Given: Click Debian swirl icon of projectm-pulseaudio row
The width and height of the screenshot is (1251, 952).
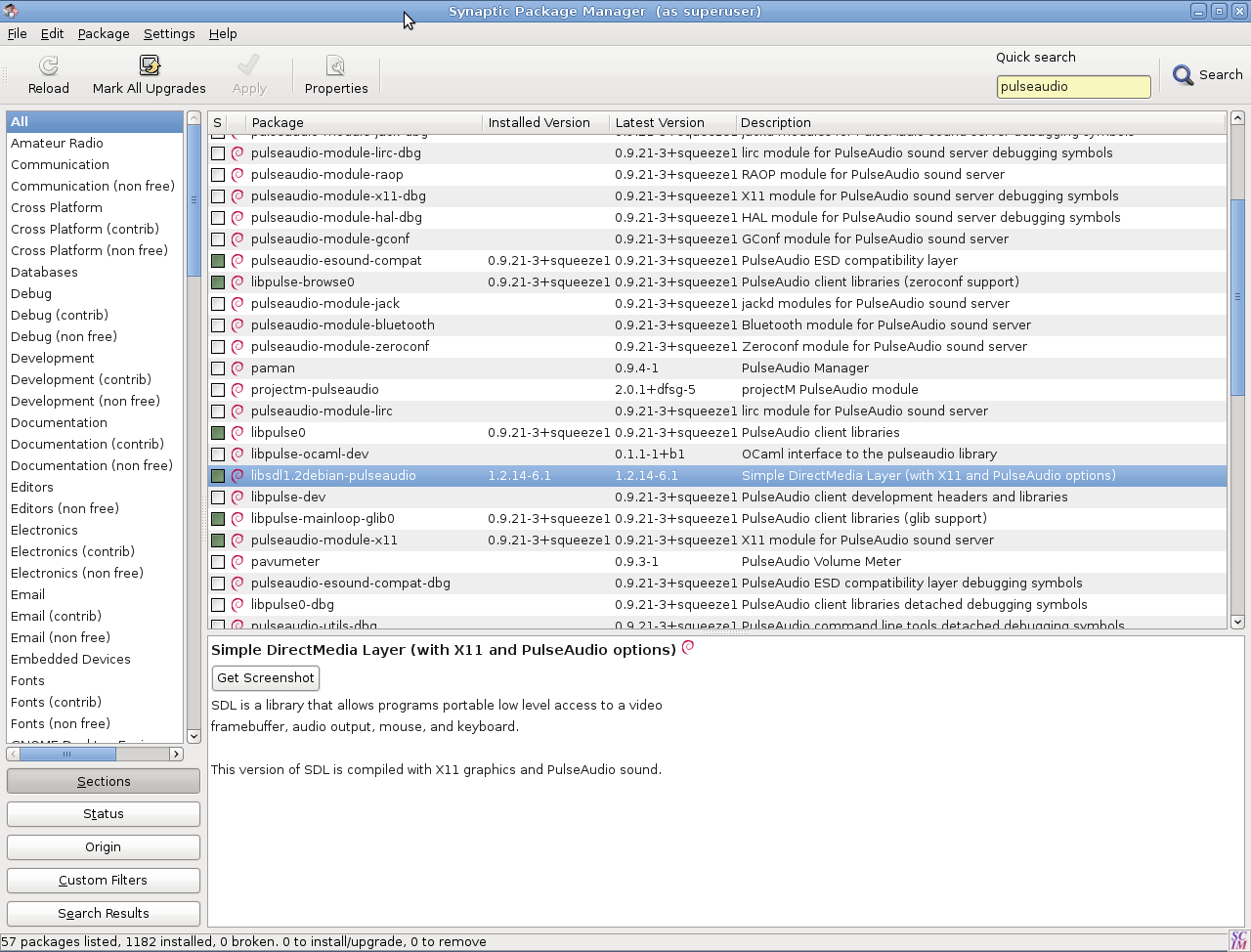Looking at the screenshot, I should click(237, 390).
